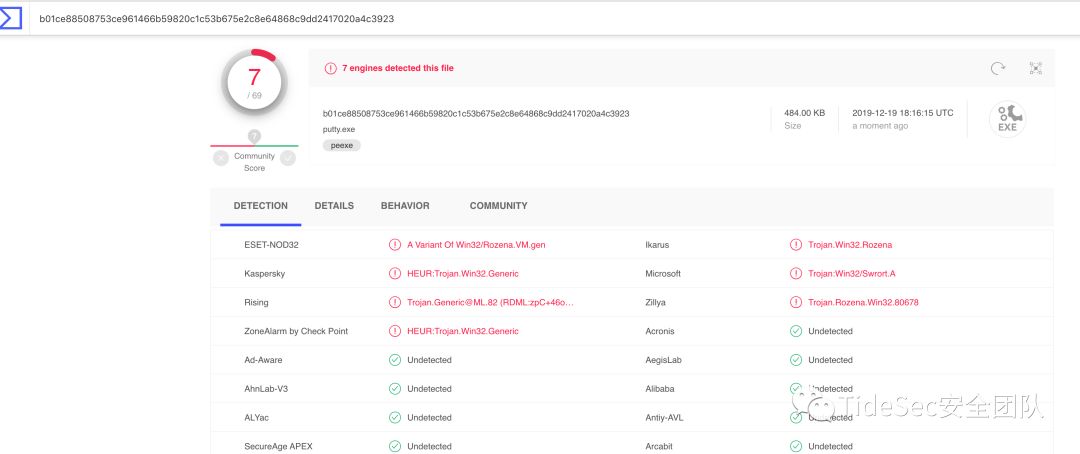Click the Microsoft detection warning icon
Screen dimensions: 1080x454
pyautogui.click(x=796, y=273)
